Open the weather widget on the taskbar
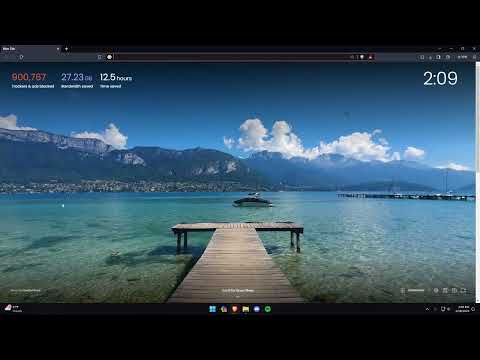Image resolution: width=480 pixels, height=360 pixels. (13, 309)
